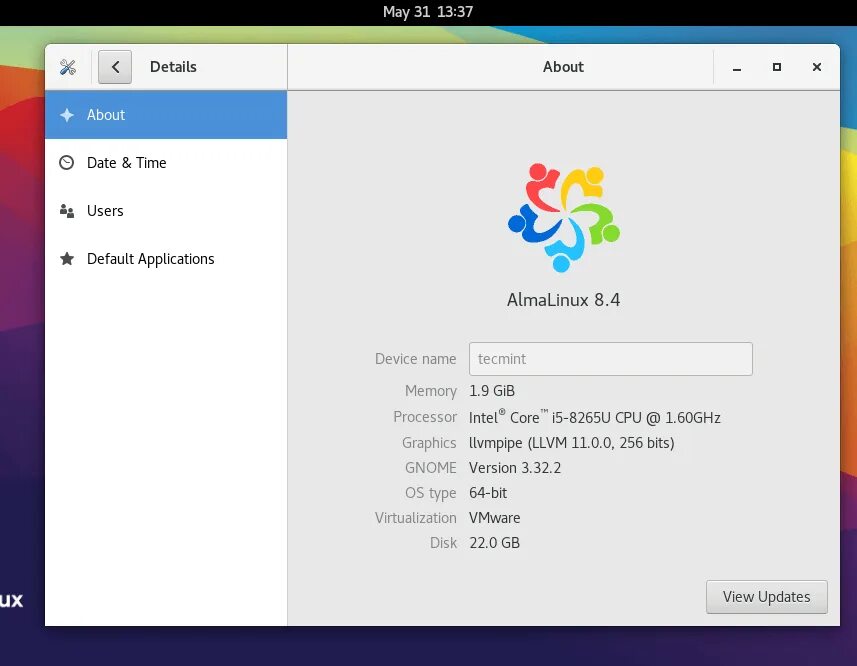Screen dimensions: 857x666
Task: Click the sparkle icon beside About
Action: (x=67, y=115)
